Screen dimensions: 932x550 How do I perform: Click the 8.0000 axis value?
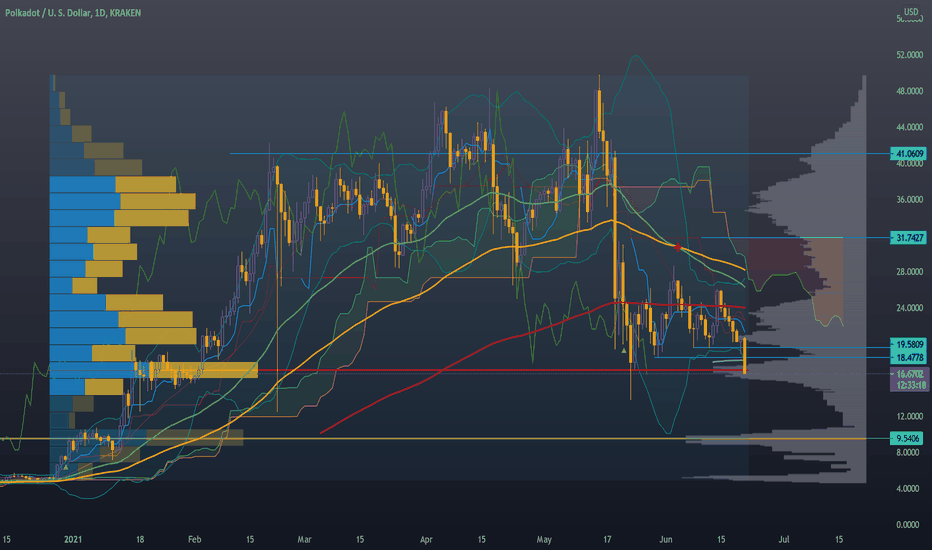[908, 452]
